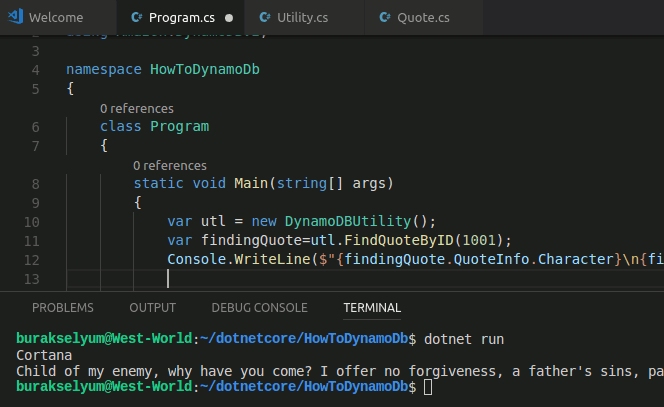Open the PROBLEMS panel tab
Screen dimensions: 664x407
[63, 308]
